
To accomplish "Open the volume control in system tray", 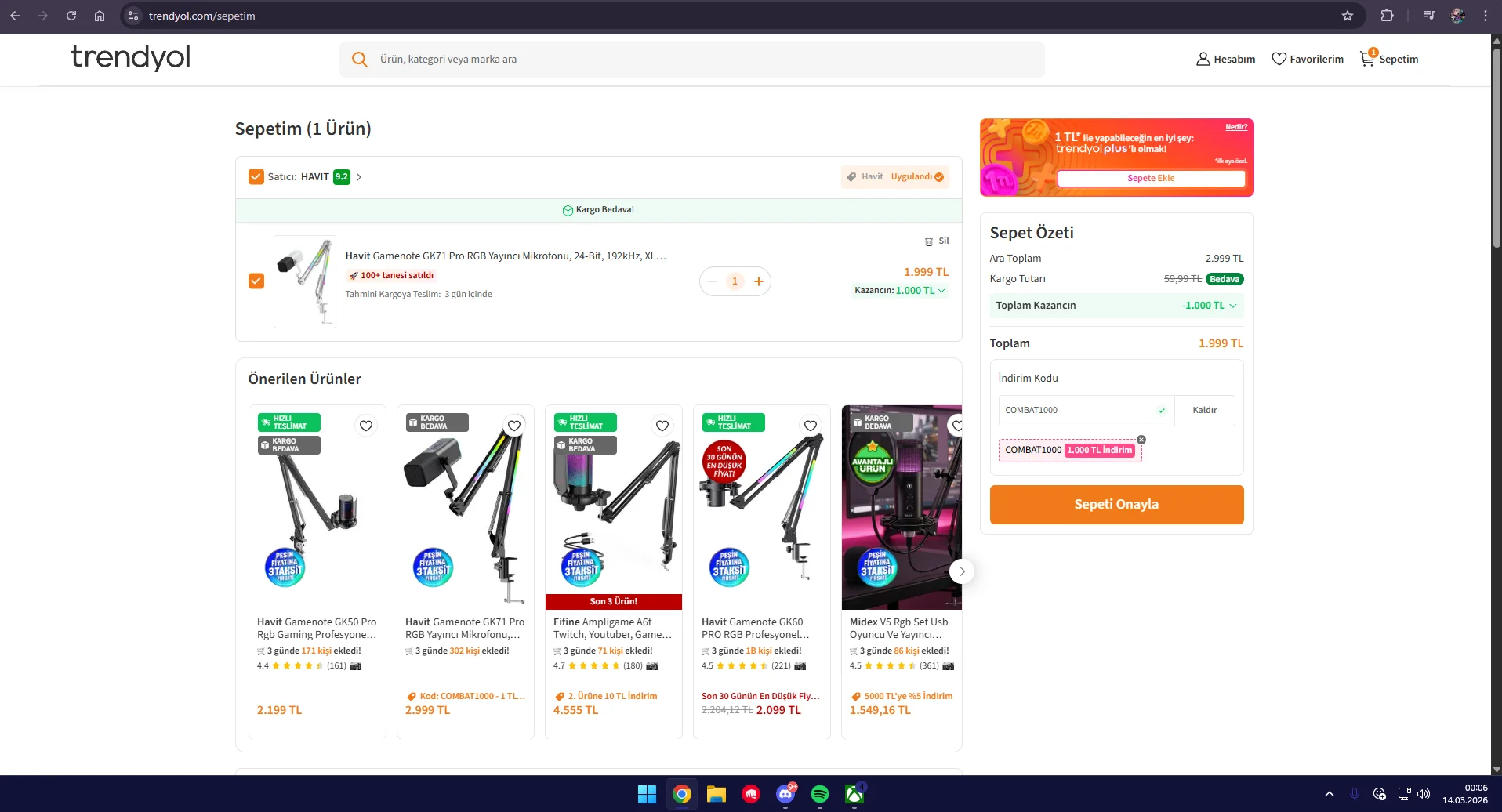I will [1424, 794].
